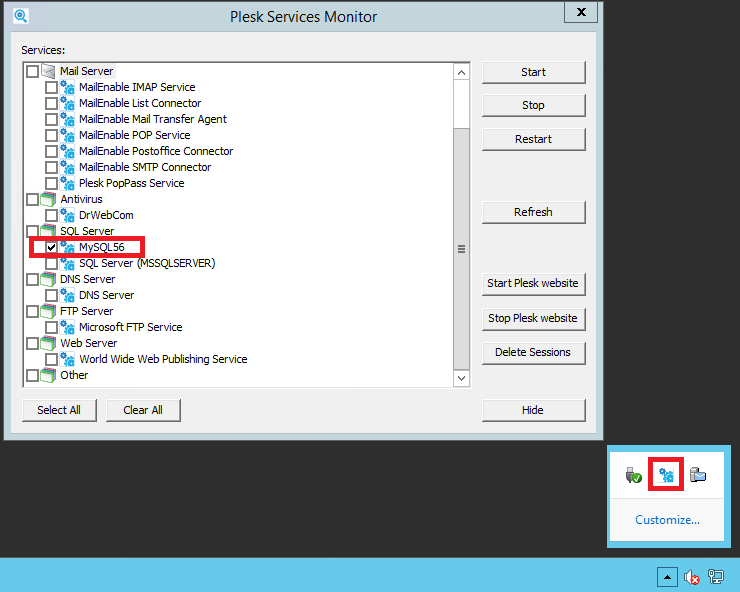Click the Web Server group icon
Image resolution: width=740 pixels, height=592 pixels.
tap(49, 343)
